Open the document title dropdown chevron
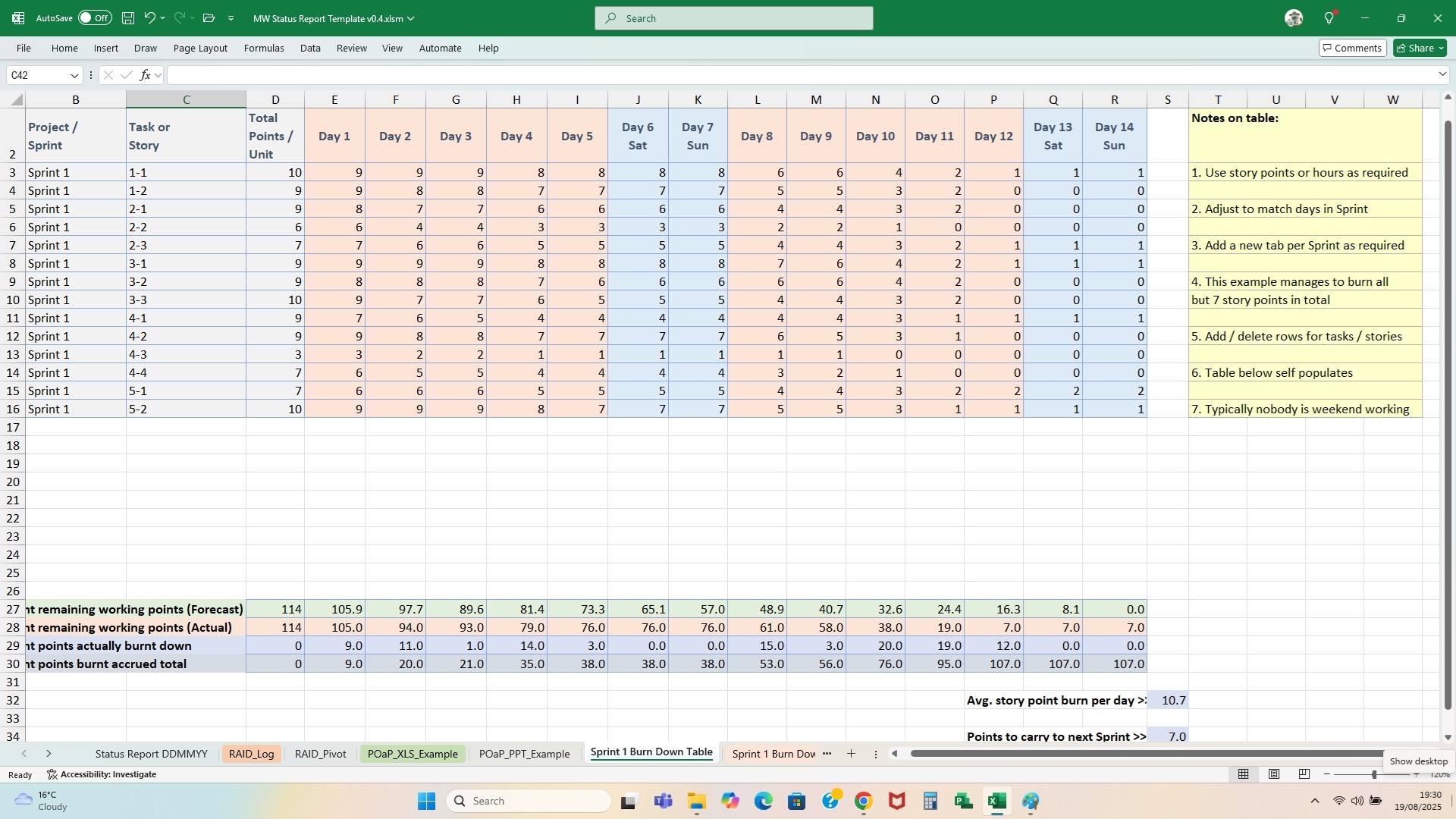 (409, 18)
